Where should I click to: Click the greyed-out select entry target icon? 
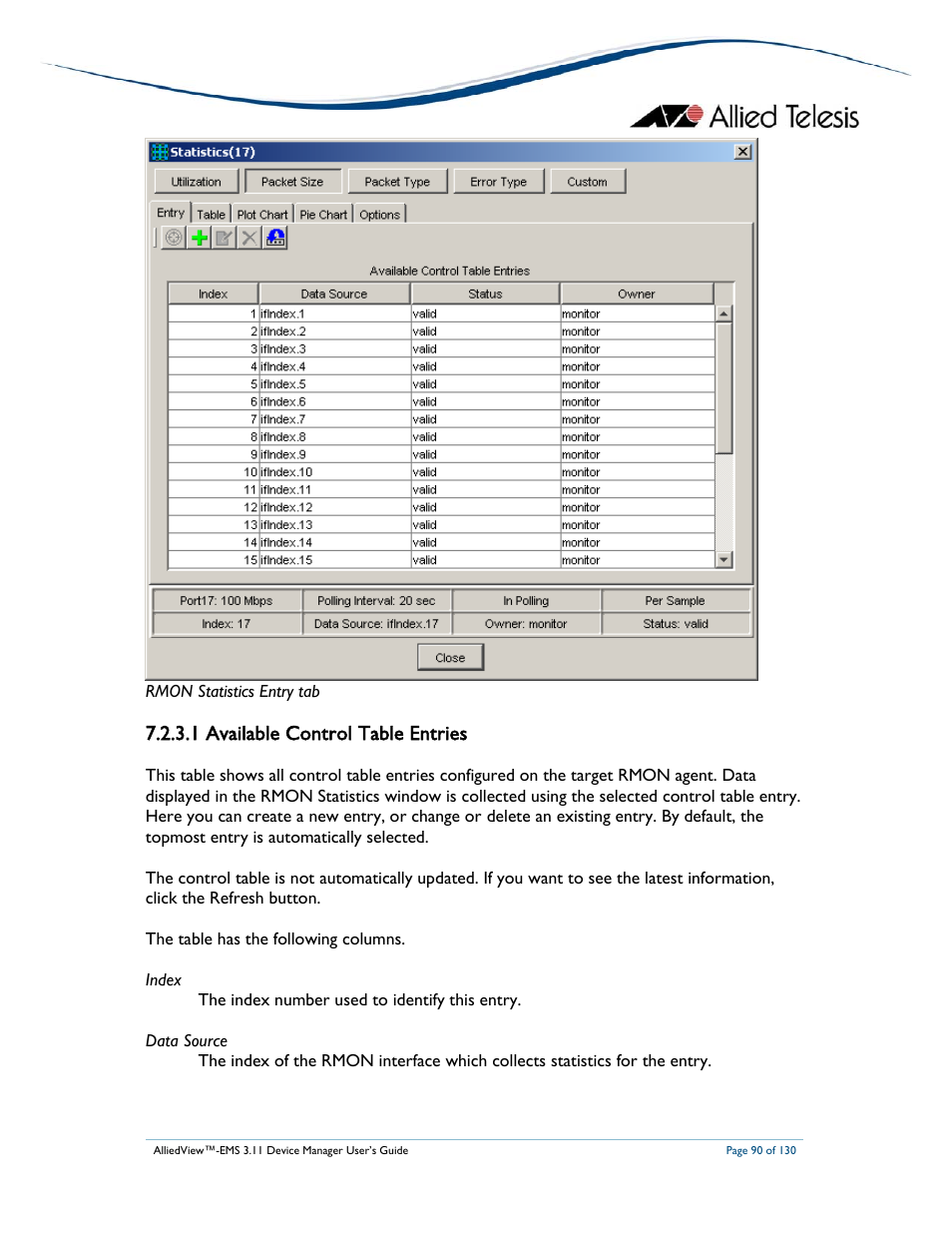tap(174, 238)
